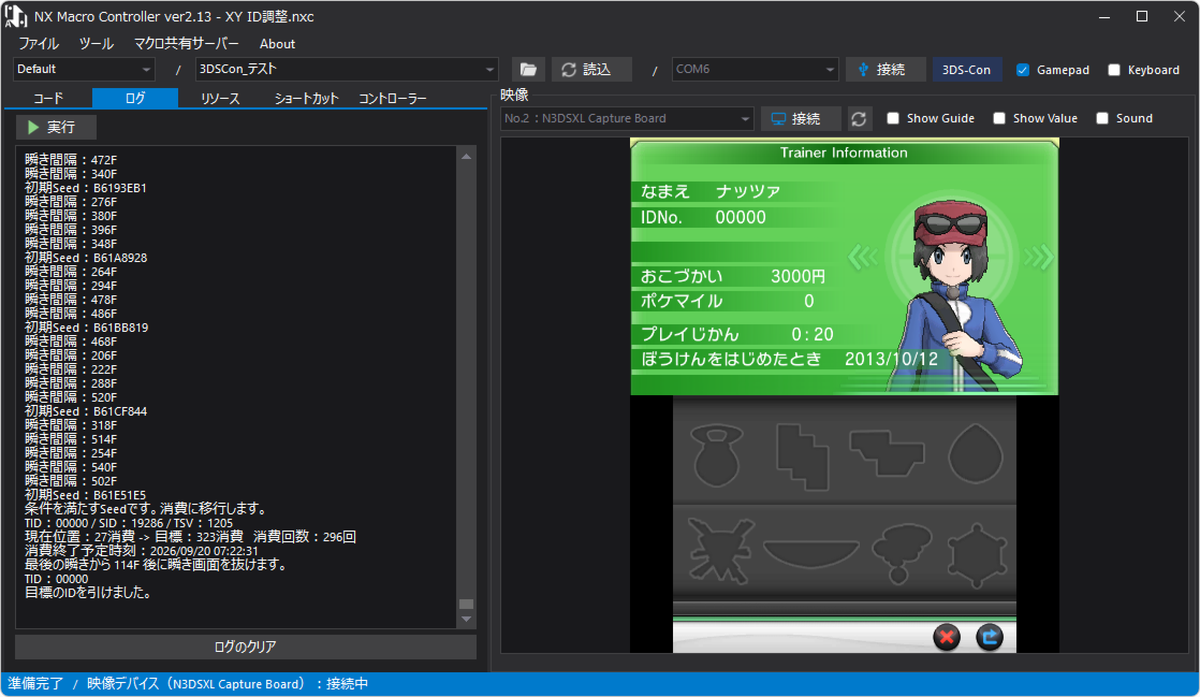Toggle the Gamepad checkbox
Screen dimensions: 1200x697
coord(1023,70)
